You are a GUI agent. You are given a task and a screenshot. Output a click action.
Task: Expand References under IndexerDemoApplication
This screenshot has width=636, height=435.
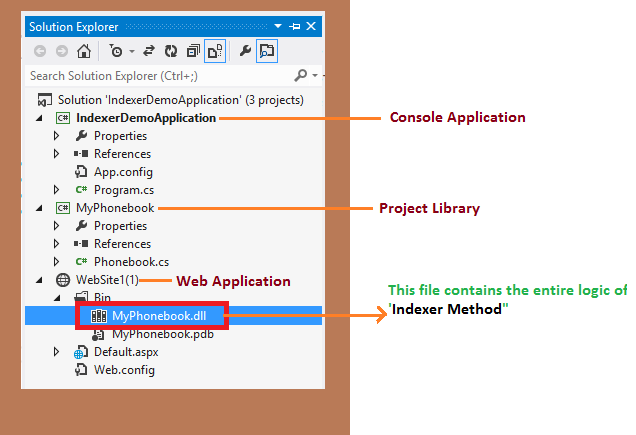[56, 154]
